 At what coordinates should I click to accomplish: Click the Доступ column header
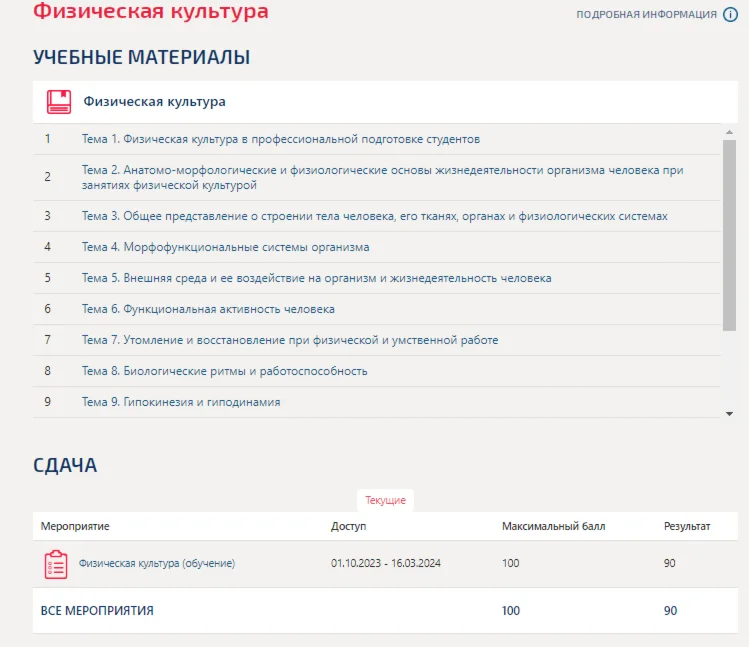[x=348, y=526]
